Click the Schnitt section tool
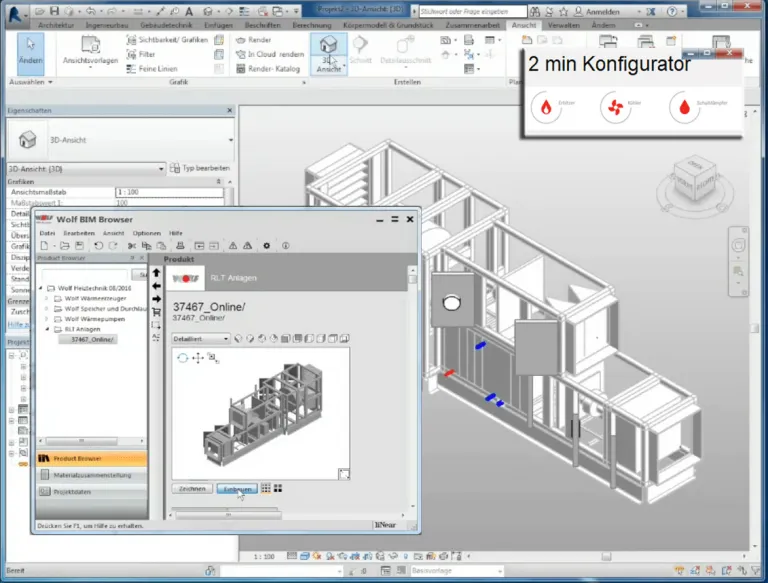The width and height of the screenshot is (768, 583). pyautogui.click(x=360, y=50)
